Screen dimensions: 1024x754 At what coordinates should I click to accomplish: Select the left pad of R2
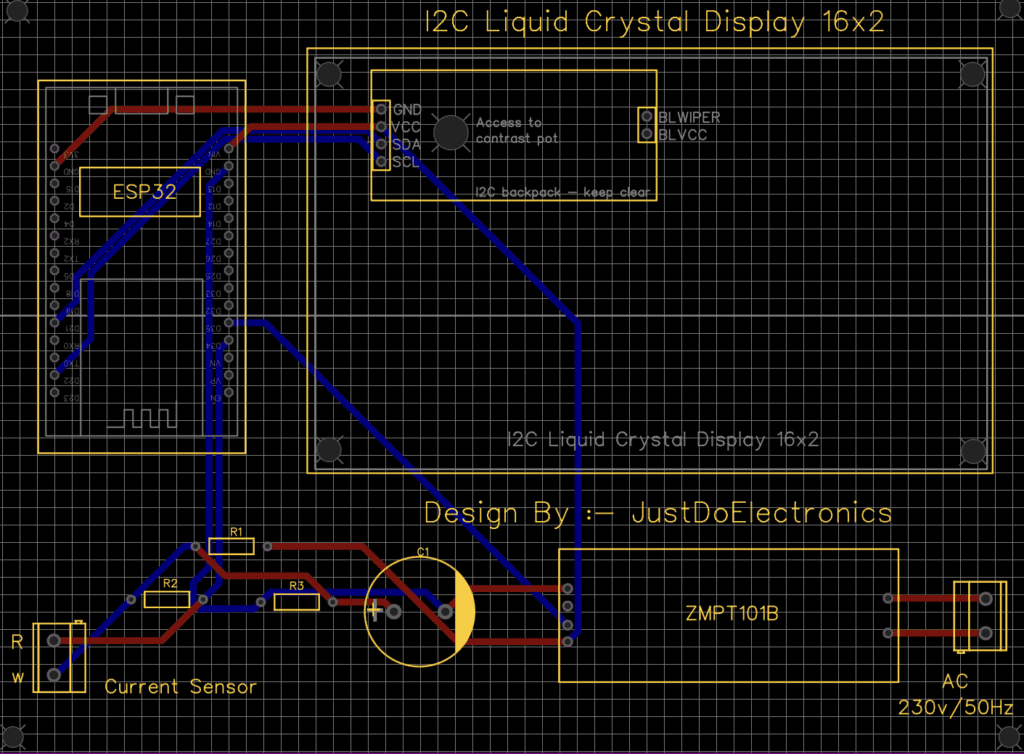(131, 599)
